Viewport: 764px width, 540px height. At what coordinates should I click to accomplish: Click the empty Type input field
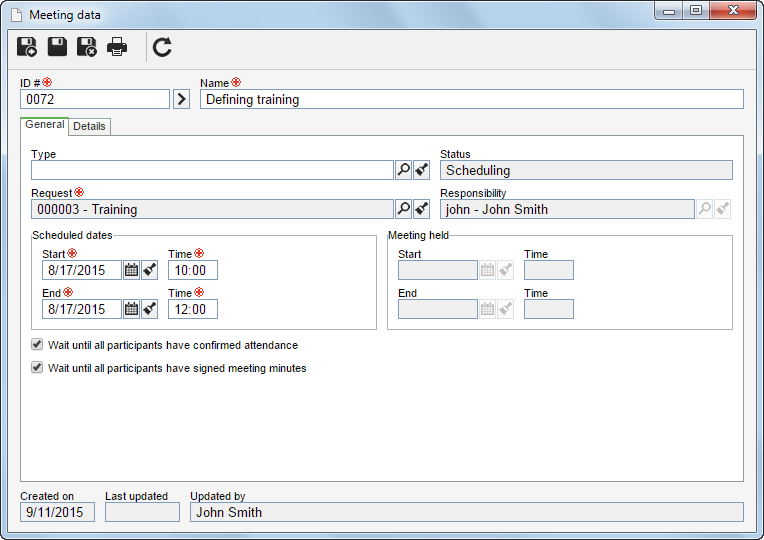click(x=212, y=170)
